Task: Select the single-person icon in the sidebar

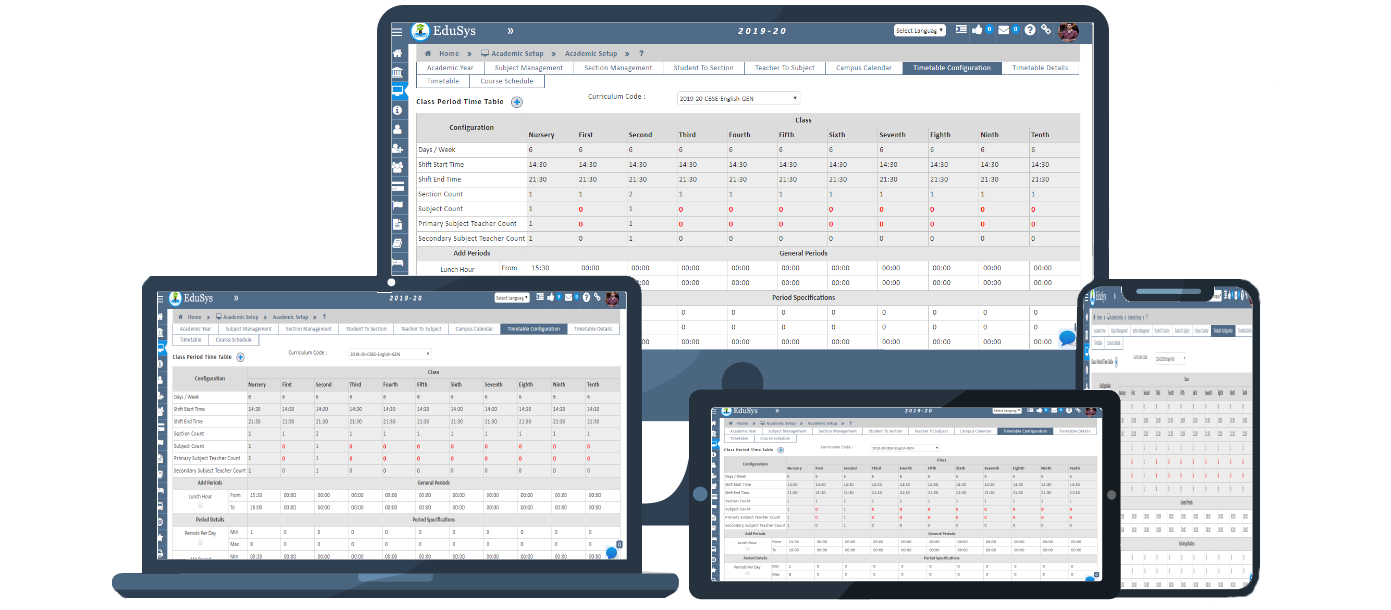Action: [397, 128]
